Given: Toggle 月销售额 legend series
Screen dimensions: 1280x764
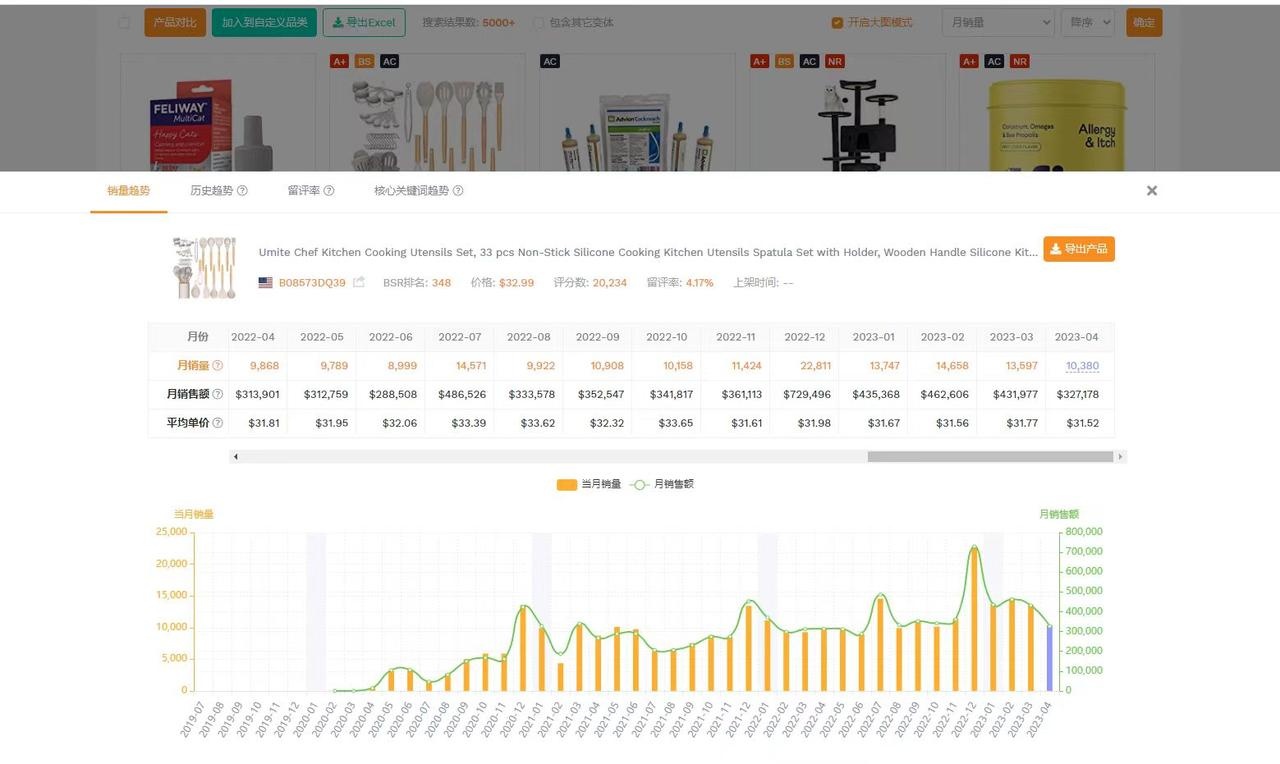Looking at the screenshot, I should [663, 484].
